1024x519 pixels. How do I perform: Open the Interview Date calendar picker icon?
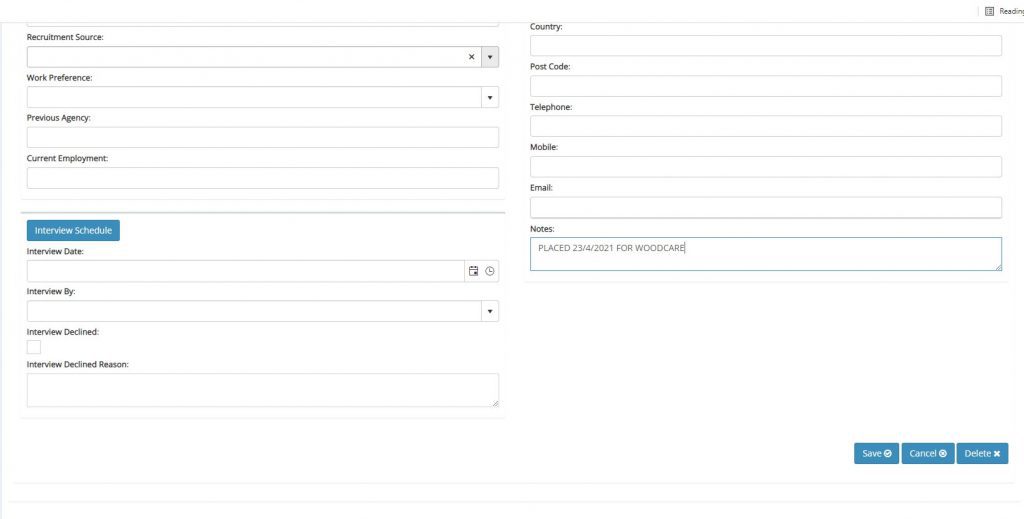pyautogui.click(x=474, y=271)
